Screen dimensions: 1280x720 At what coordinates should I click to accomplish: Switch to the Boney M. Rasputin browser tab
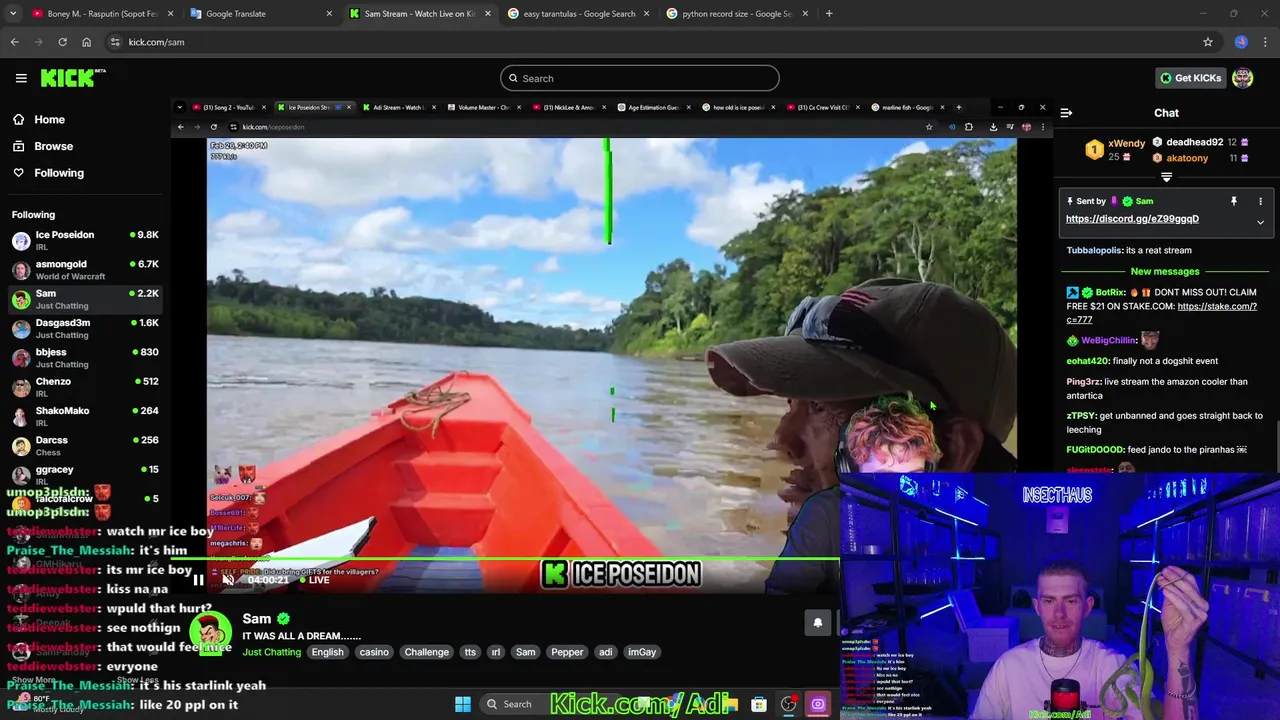pos(100,14)
